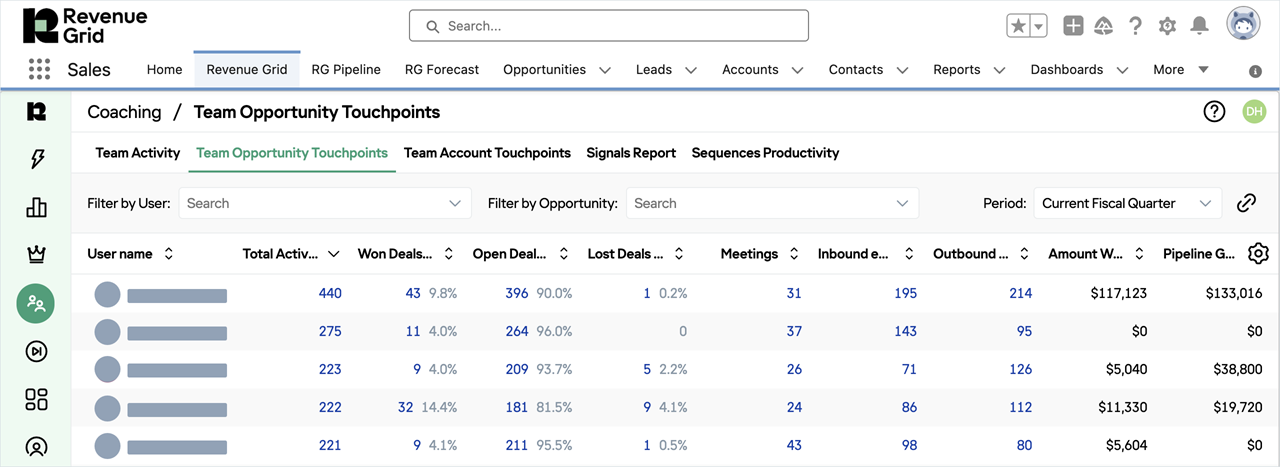This screenshot has width=1280, height=467.
Task: Click the avatar in the 440 activities row
Action: click(x=107, y=294)
